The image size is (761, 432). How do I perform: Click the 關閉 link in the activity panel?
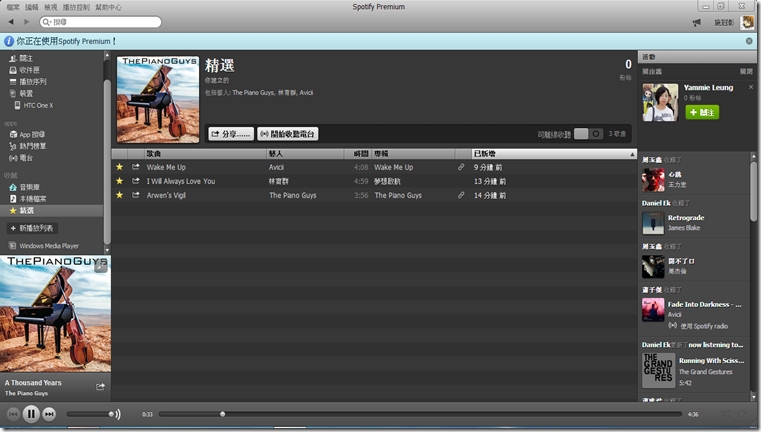pos(746,72)
